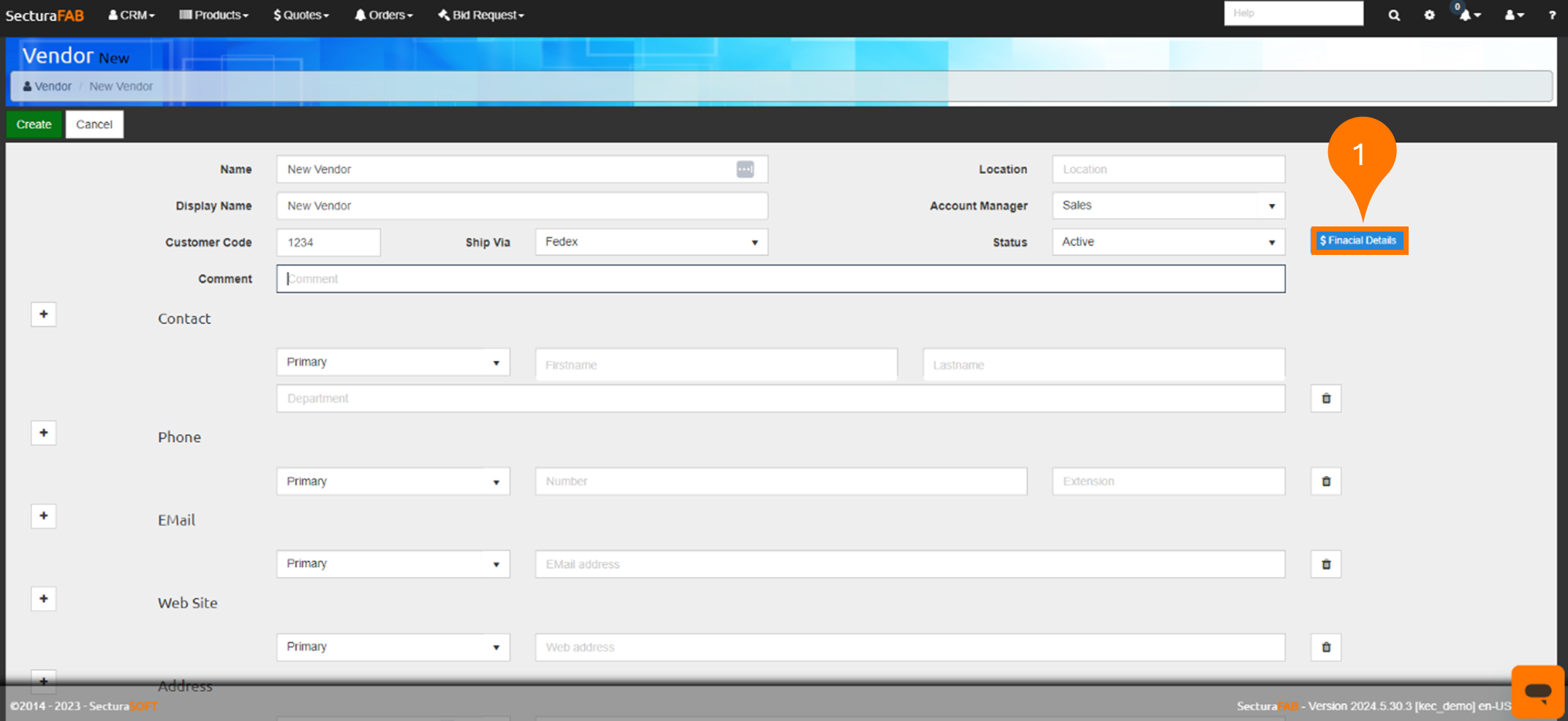The image size is (1568, 721).
Task: Click the ellipsis icon in Name field
Action: pyautogui.click(x=745, y=169)
